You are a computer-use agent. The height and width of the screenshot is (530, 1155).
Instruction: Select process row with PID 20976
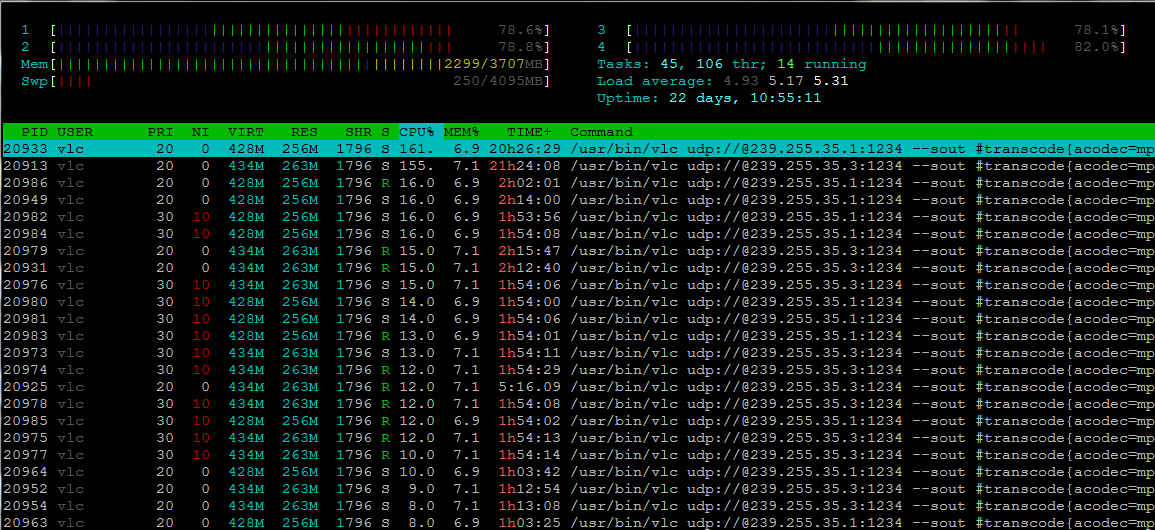(578, 284)
